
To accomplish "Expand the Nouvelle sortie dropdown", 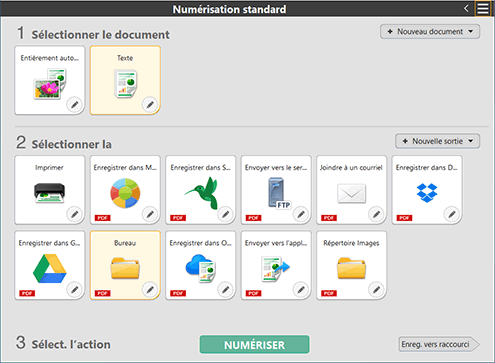I will [x=438, y=141].
